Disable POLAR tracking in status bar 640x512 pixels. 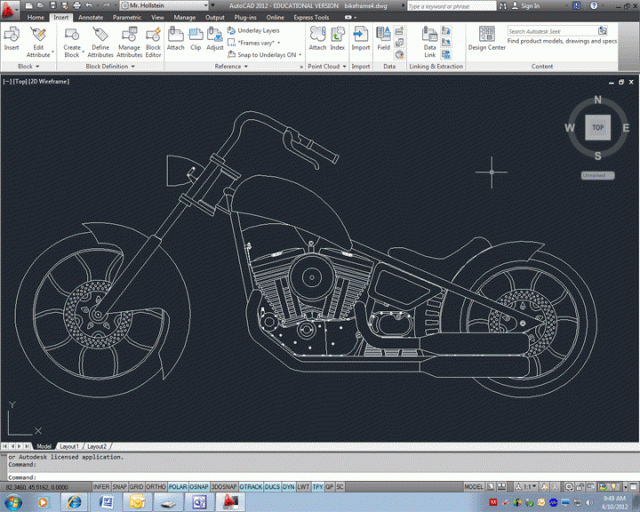pos(178,487)
